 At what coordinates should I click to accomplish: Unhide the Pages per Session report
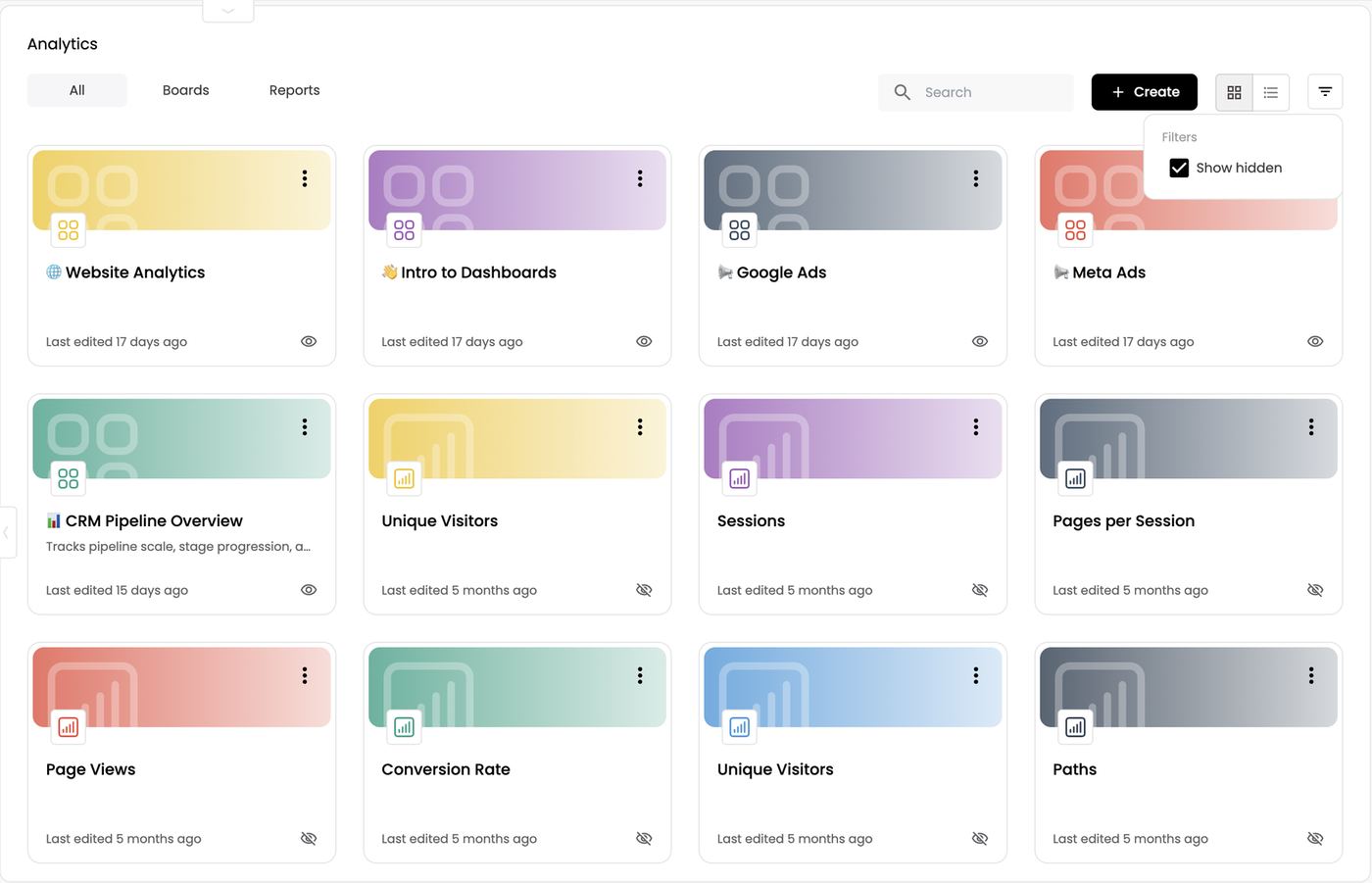tap(1315, 590)
